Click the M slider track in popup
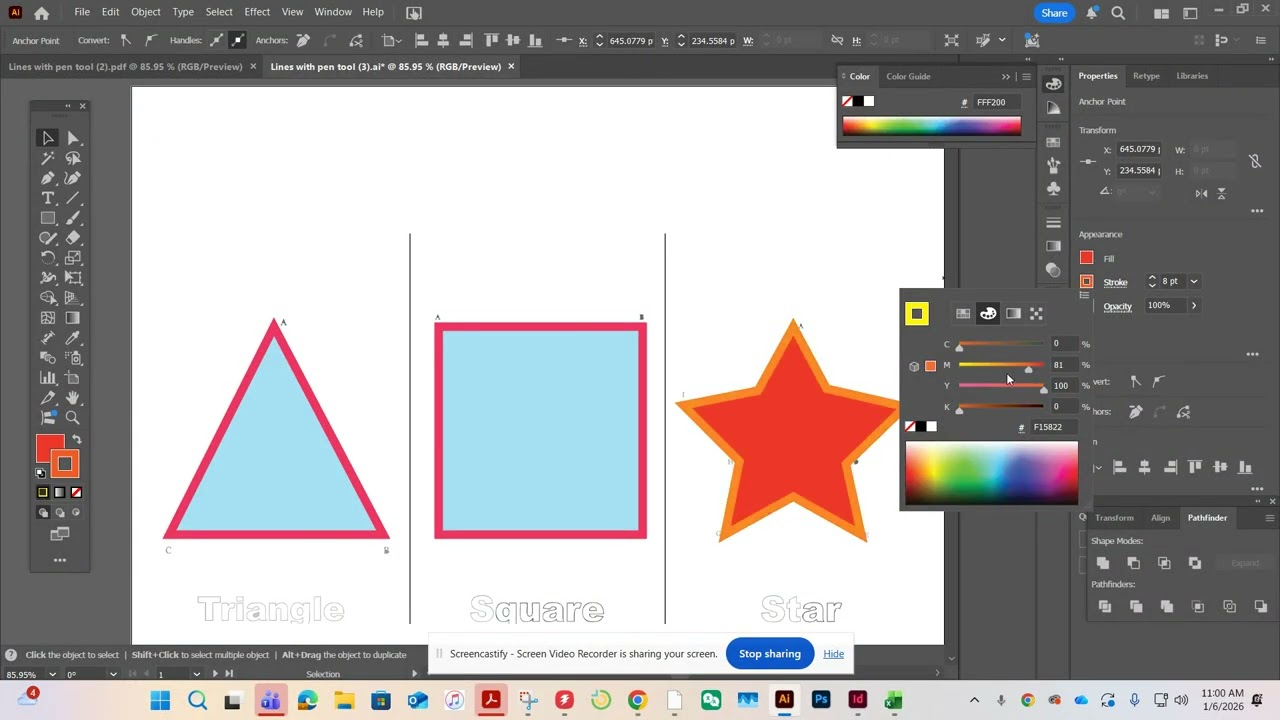Image resolution: width=1280 pixels, height=720 pixels. pos(1001,365)
